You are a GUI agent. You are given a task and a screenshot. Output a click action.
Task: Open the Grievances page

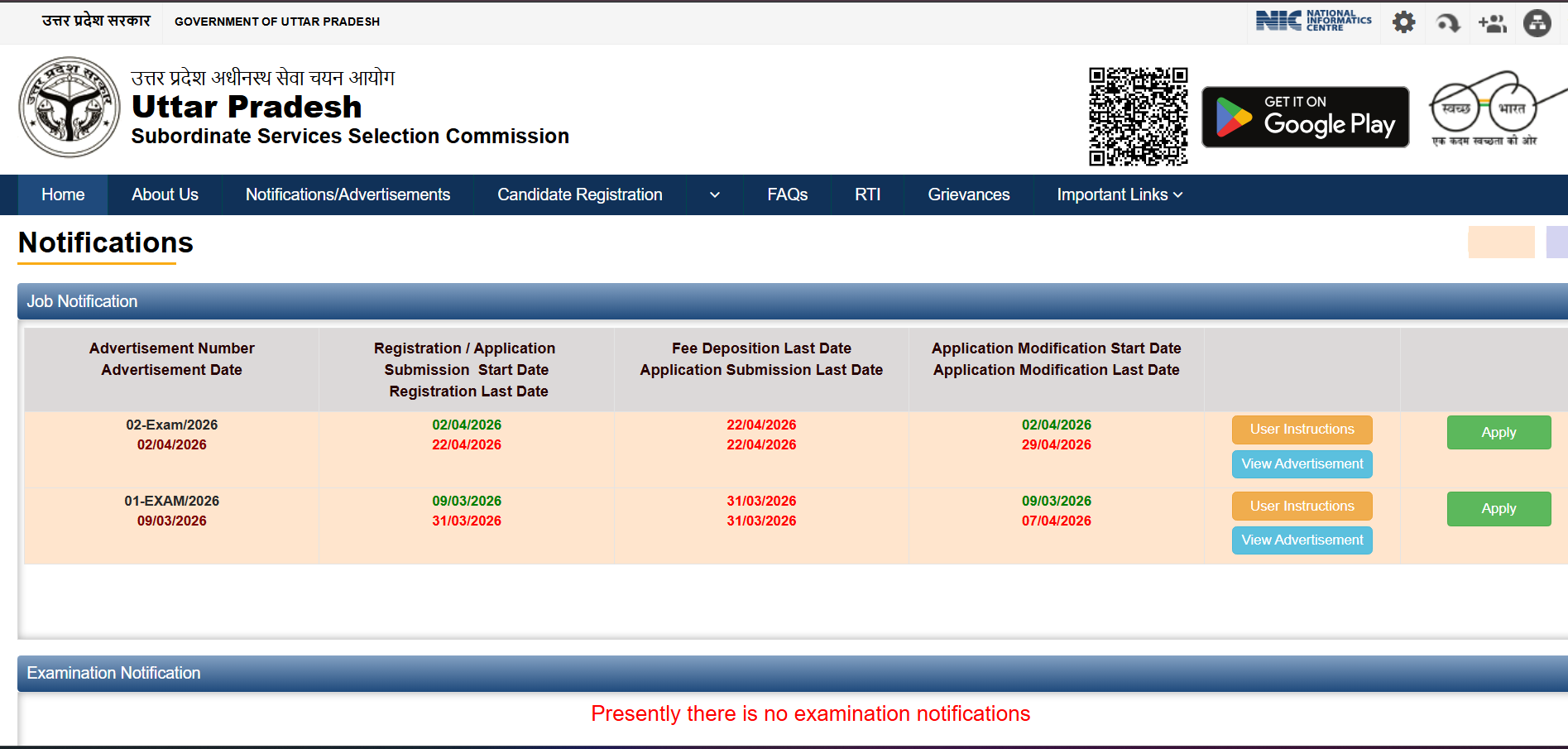[968, 195]
